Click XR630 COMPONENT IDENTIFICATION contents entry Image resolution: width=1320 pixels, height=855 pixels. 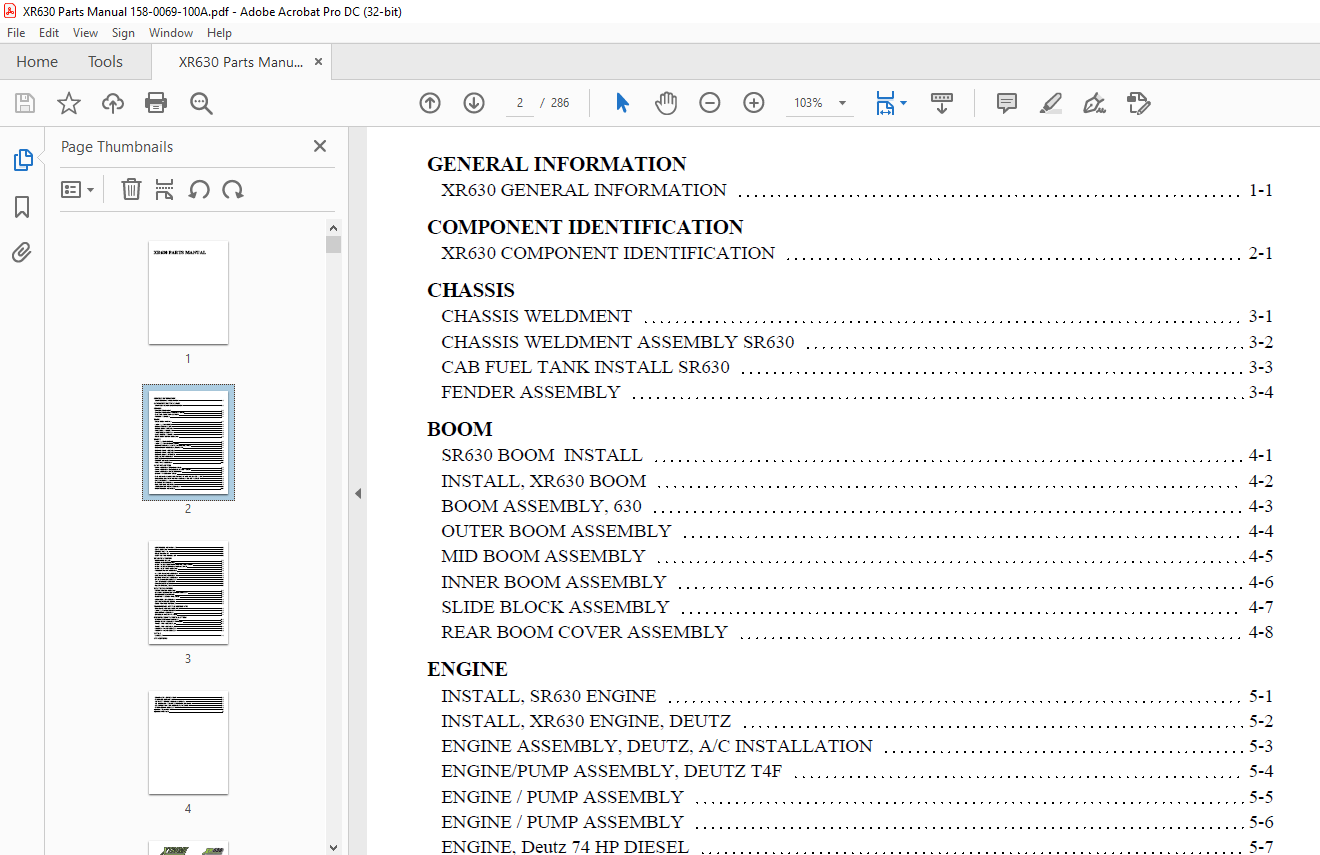(856, 253)
